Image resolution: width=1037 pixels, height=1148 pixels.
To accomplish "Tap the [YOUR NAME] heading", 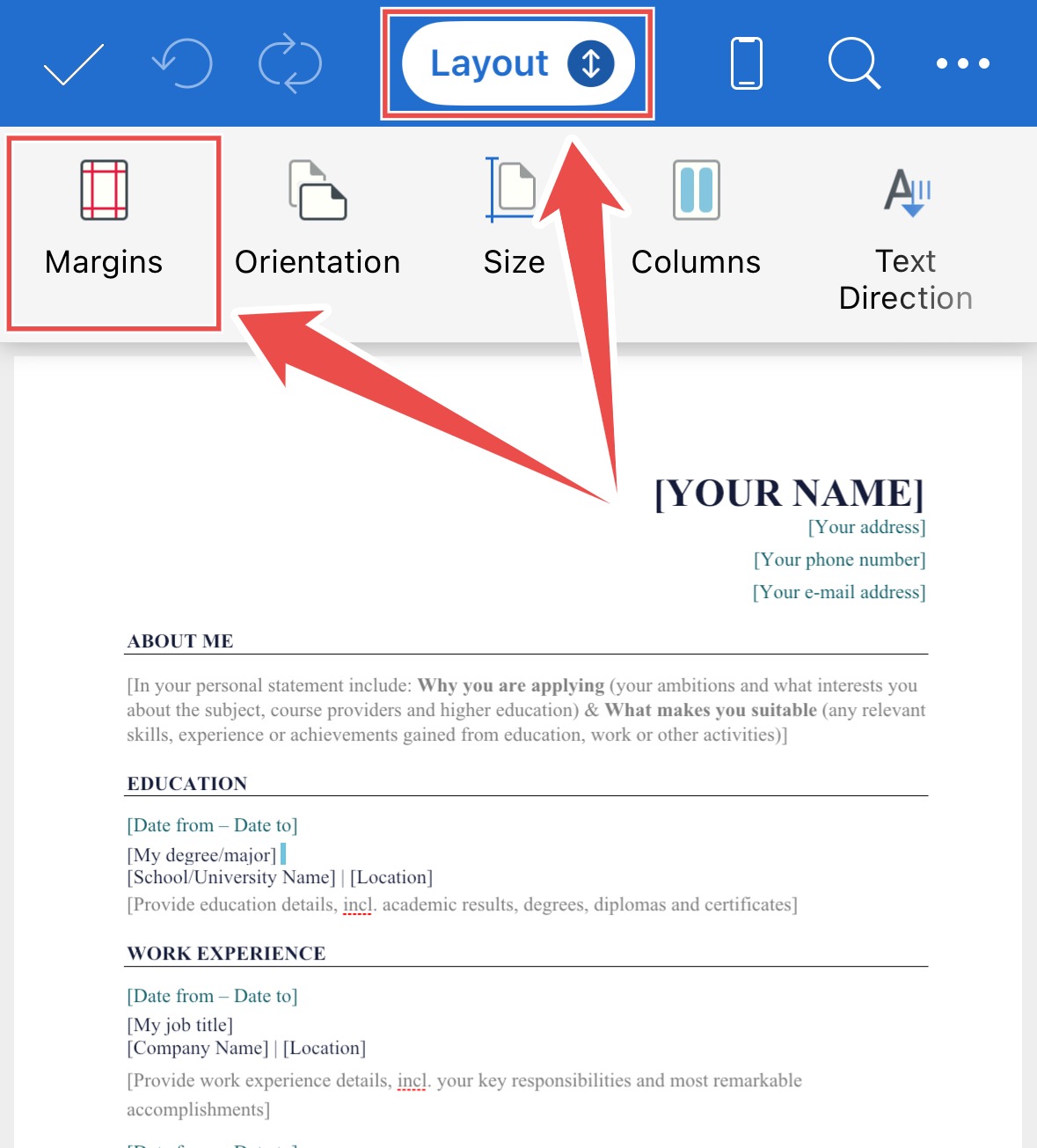I will click(x=790, y=494).
